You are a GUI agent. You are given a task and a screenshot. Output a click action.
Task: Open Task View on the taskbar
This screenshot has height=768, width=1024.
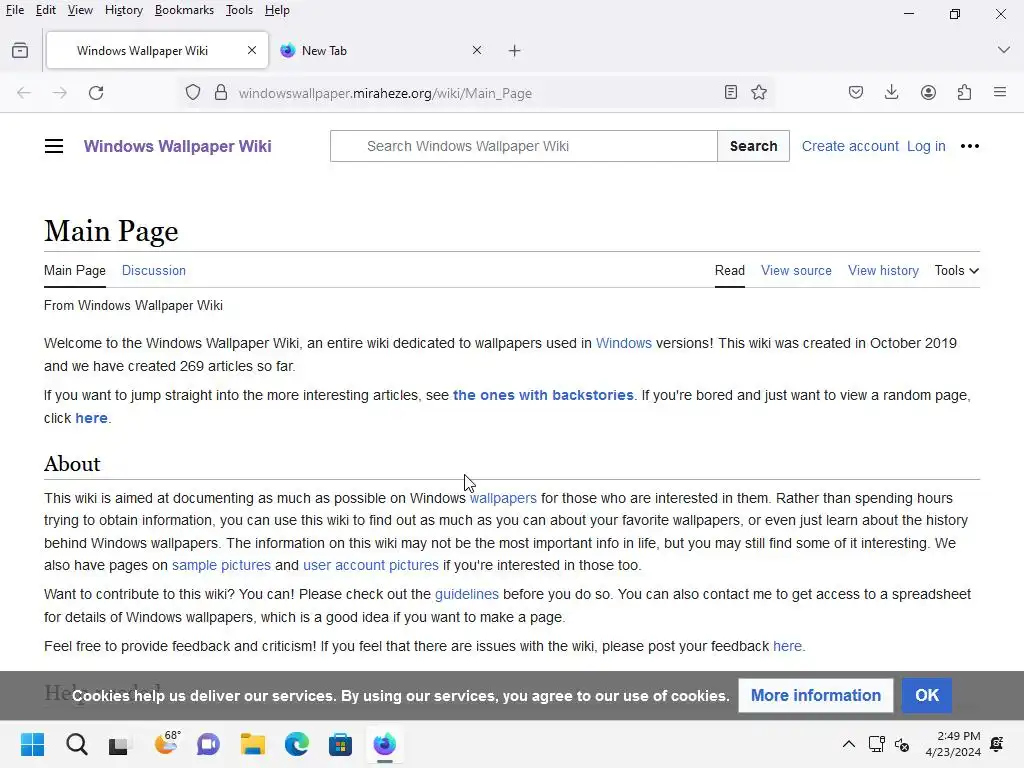click(120, 744)
